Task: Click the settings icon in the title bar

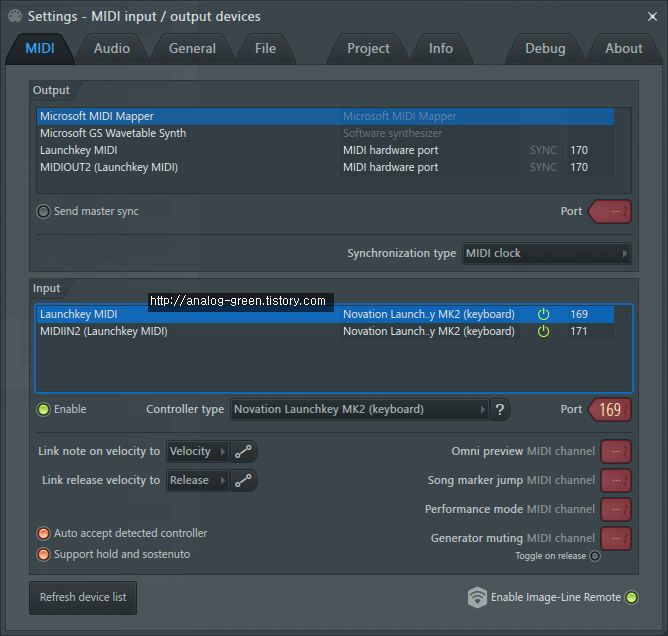Action: point(15,16)
